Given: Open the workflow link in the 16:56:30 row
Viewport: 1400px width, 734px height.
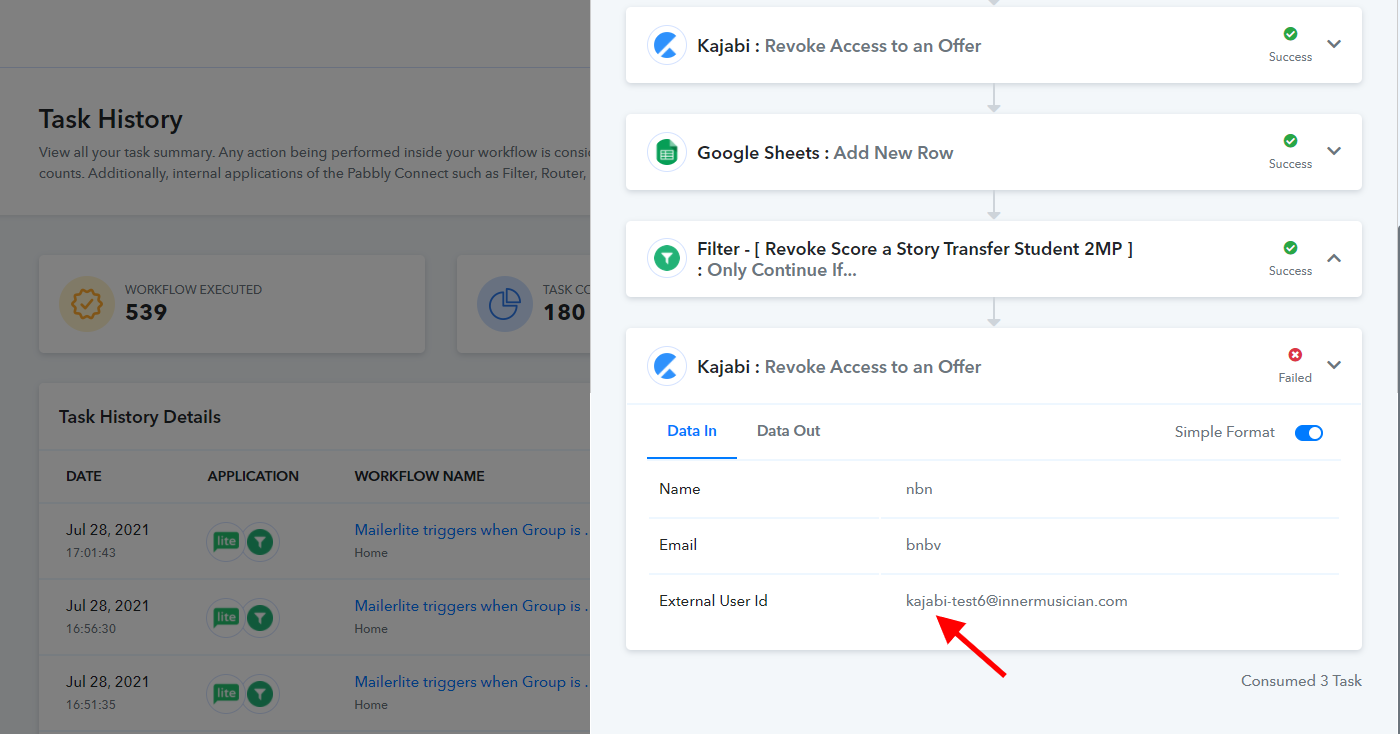Looking at the screenshot, I should pyautogui.click(x=472, y=606).
